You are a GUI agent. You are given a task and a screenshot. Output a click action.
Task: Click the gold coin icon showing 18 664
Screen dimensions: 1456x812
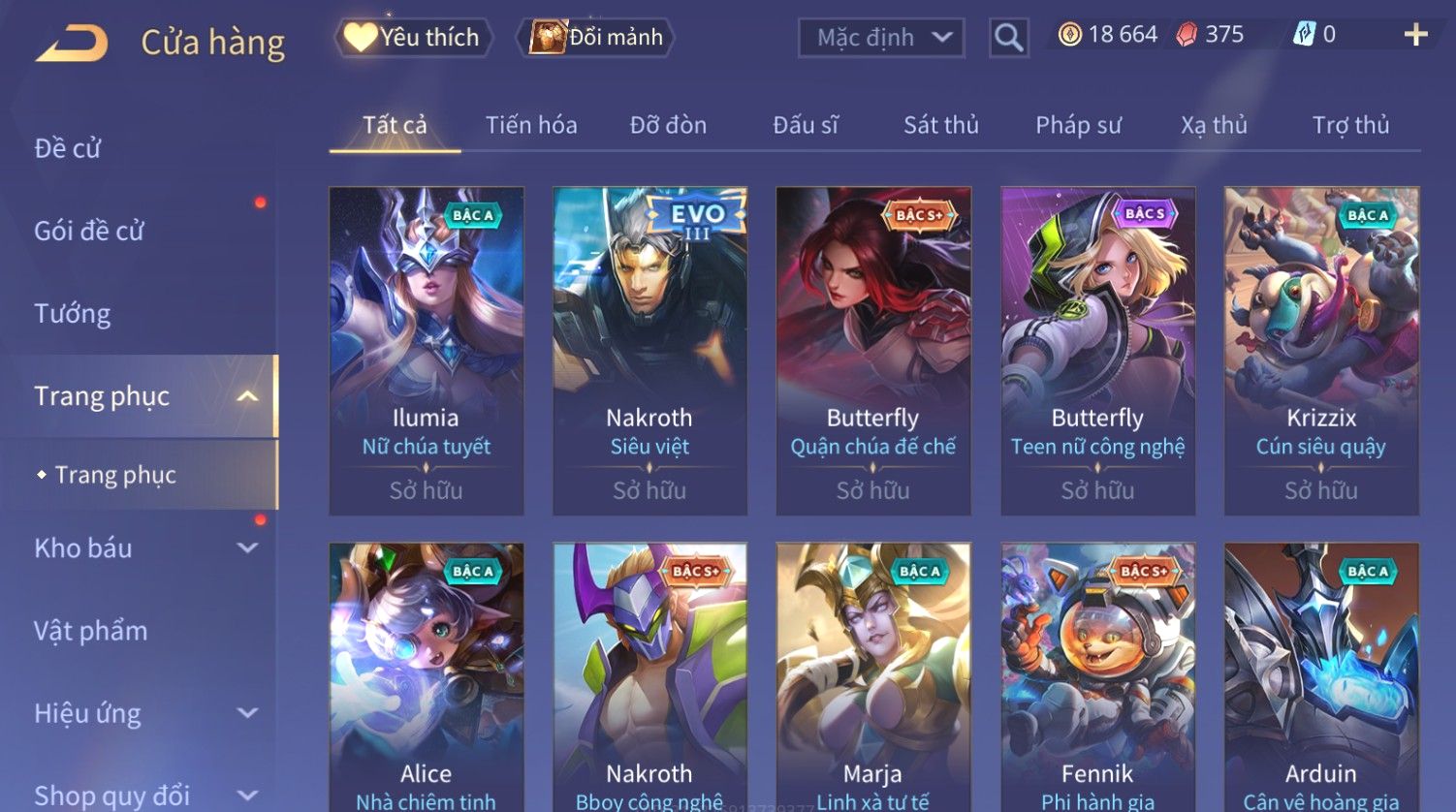point(1069,35)
